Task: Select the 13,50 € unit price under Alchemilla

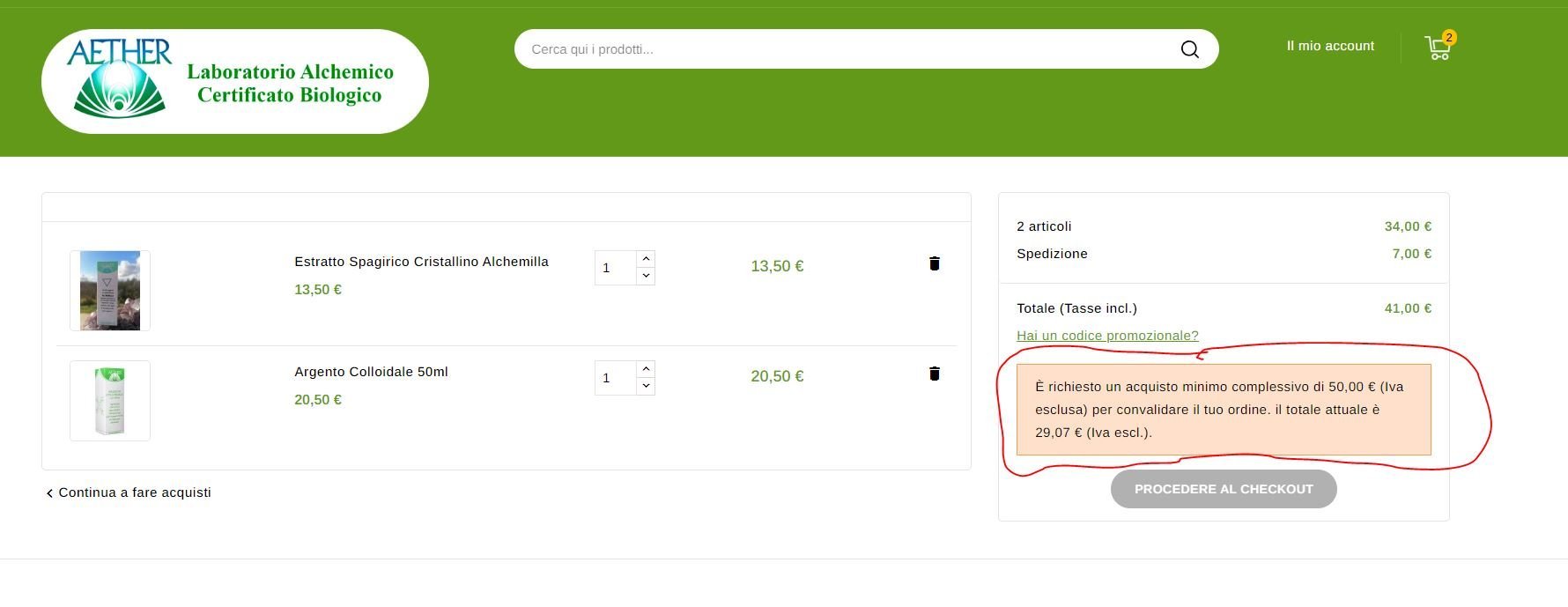Action: pos(318,290)
